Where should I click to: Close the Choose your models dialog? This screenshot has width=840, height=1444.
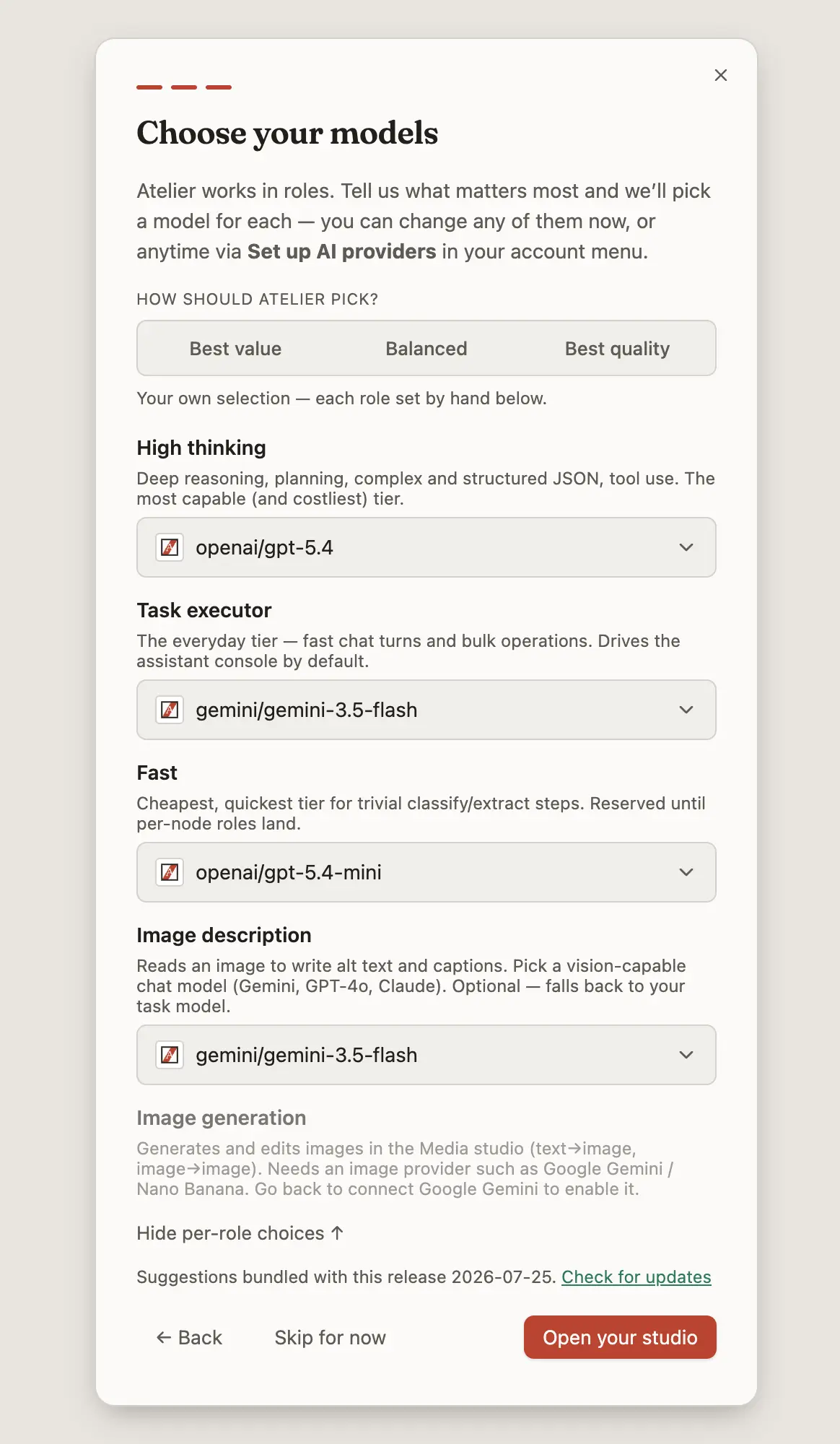720,75
